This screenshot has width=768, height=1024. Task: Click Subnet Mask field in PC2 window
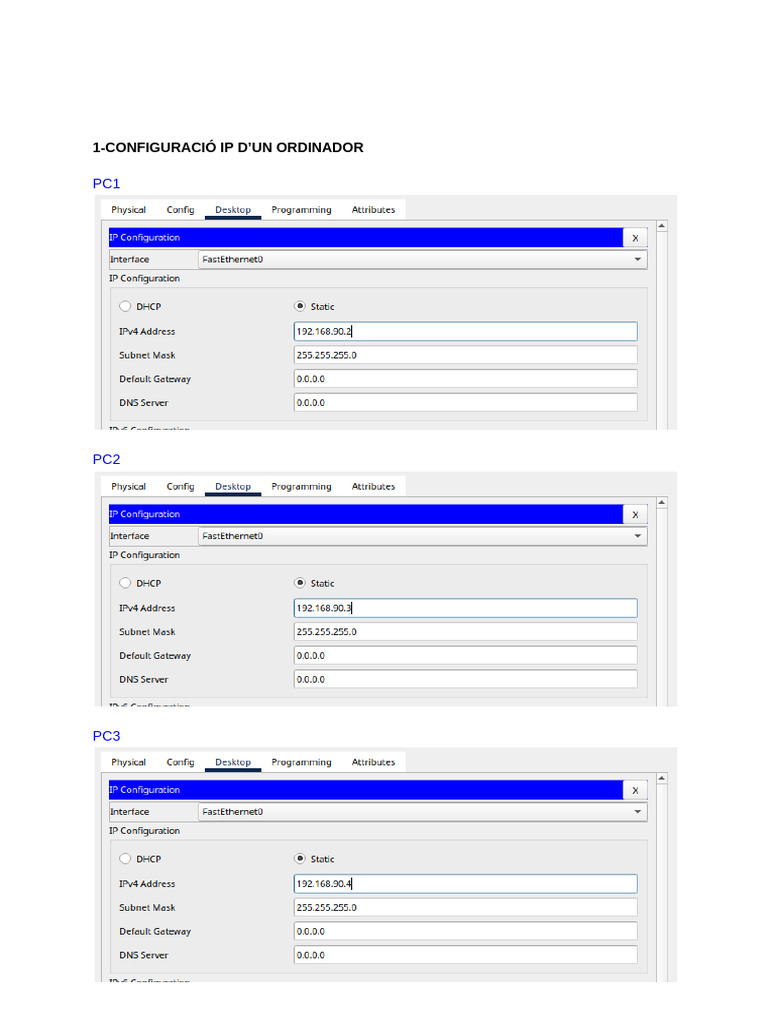click(x=466, y=632)
